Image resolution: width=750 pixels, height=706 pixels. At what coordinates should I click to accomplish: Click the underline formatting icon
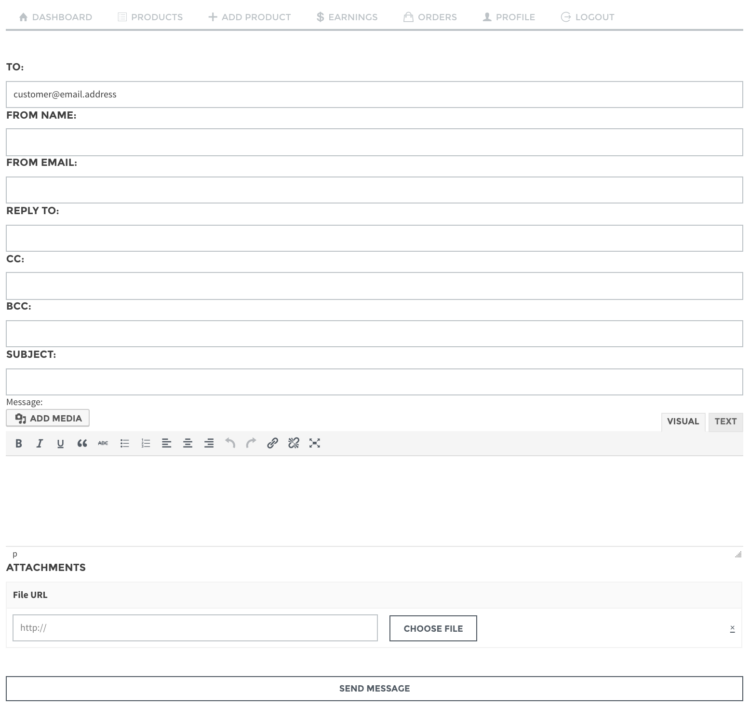pos(60,443)
